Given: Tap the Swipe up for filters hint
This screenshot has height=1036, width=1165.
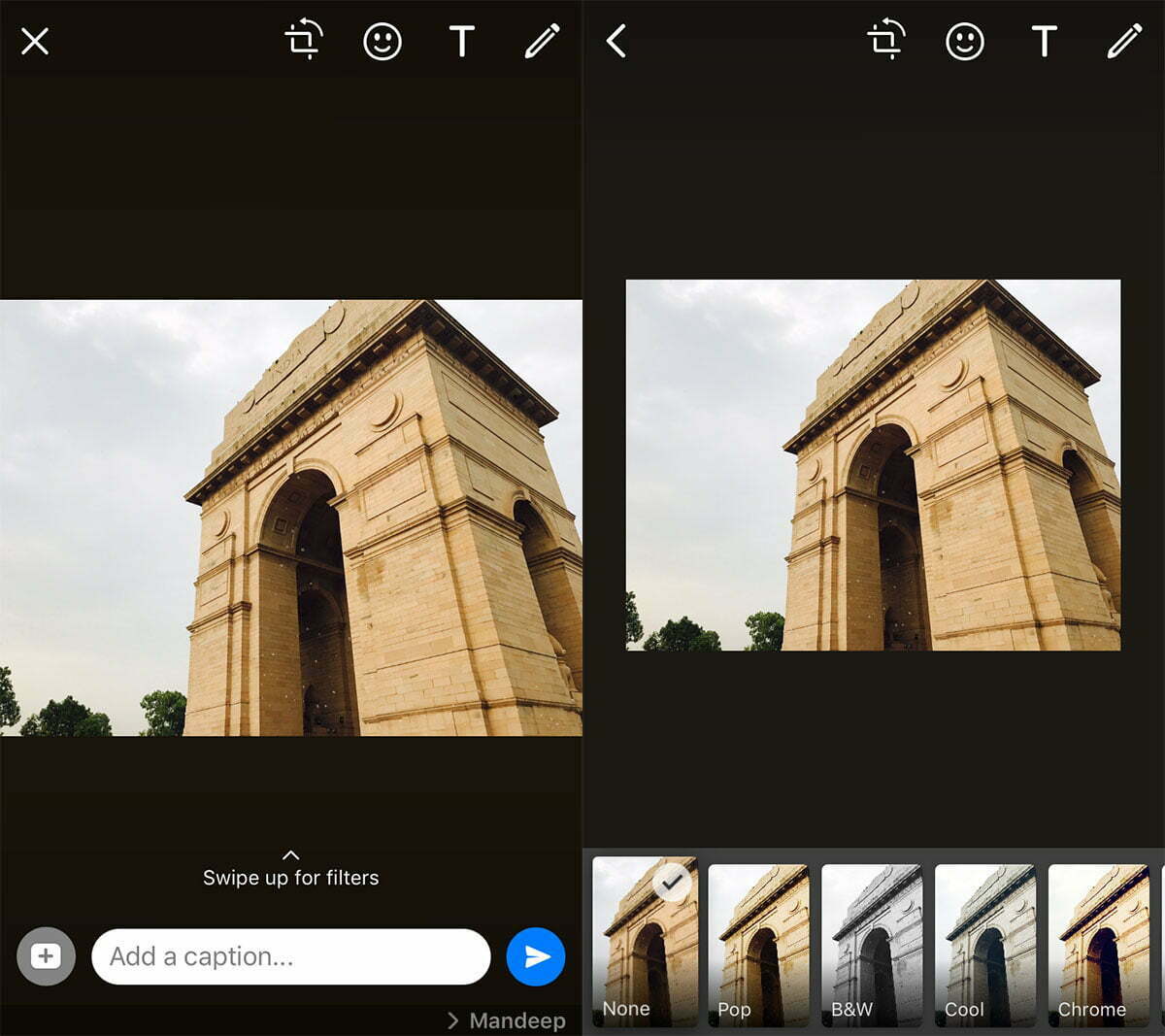Looking at the screenshot, I should (291, 869).
